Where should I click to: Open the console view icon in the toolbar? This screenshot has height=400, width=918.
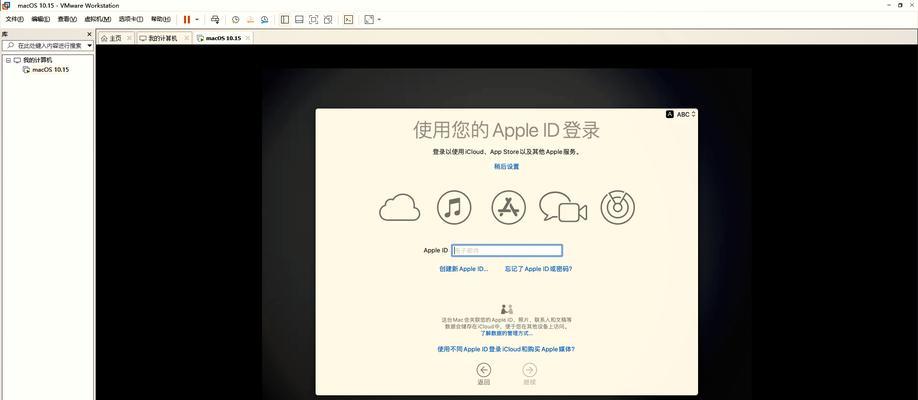pyautogui.click(x=348, y=19)
